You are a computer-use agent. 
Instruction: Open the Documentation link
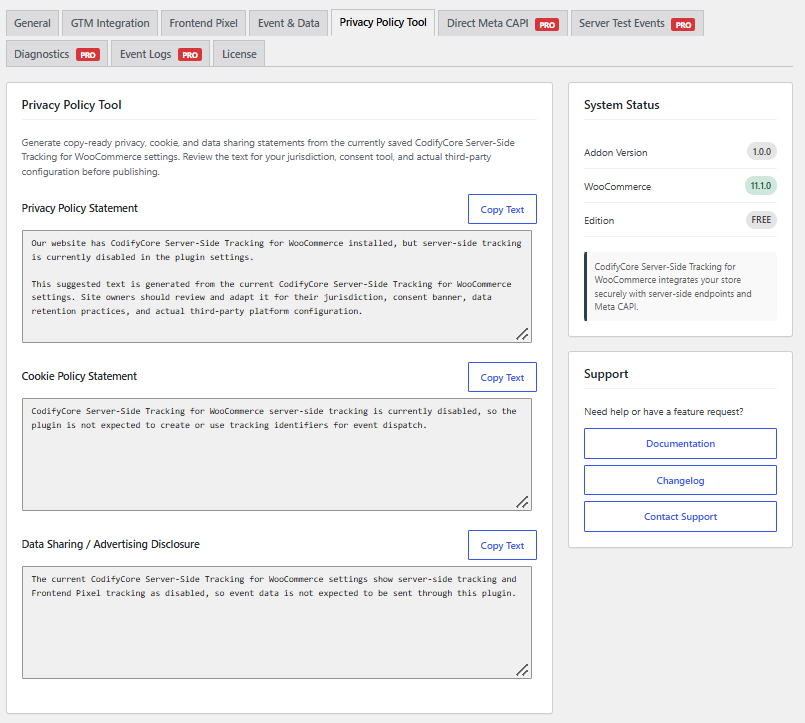click(680, 443)
